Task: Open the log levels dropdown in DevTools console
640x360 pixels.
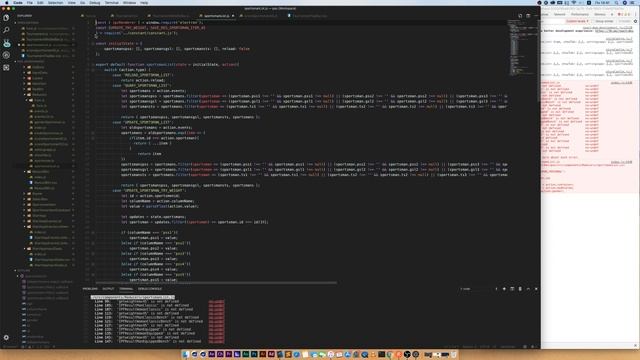Action: pos(577,21)
